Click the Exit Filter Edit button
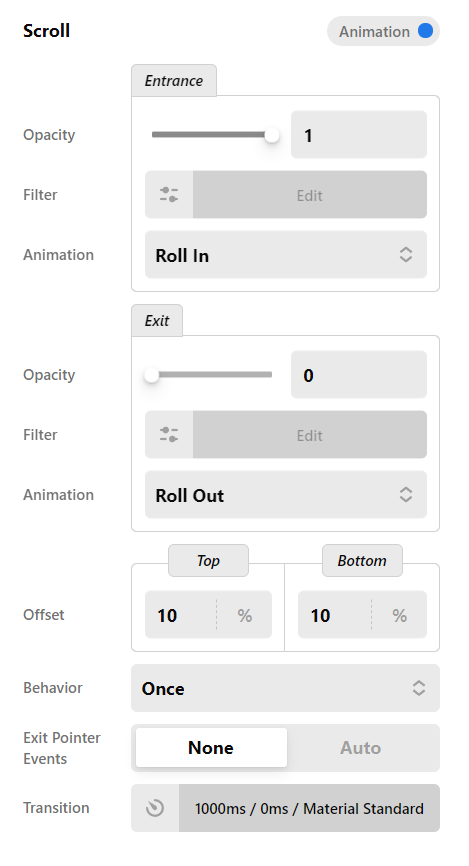The width and height of the screenshot is (469, 866). 309,434
